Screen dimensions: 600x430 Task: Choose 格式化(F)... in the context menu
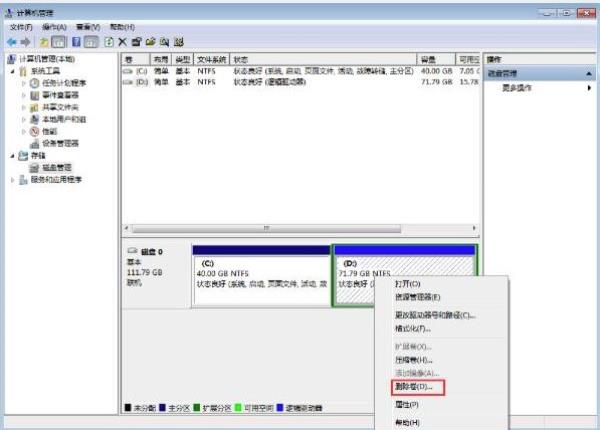click(x=413, y=328)
